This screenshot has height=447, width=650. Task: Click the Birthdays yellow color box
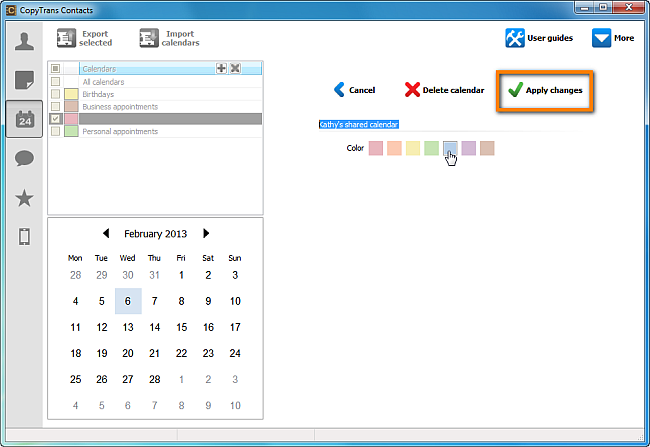pyautogui.click(x=71, y=94)
